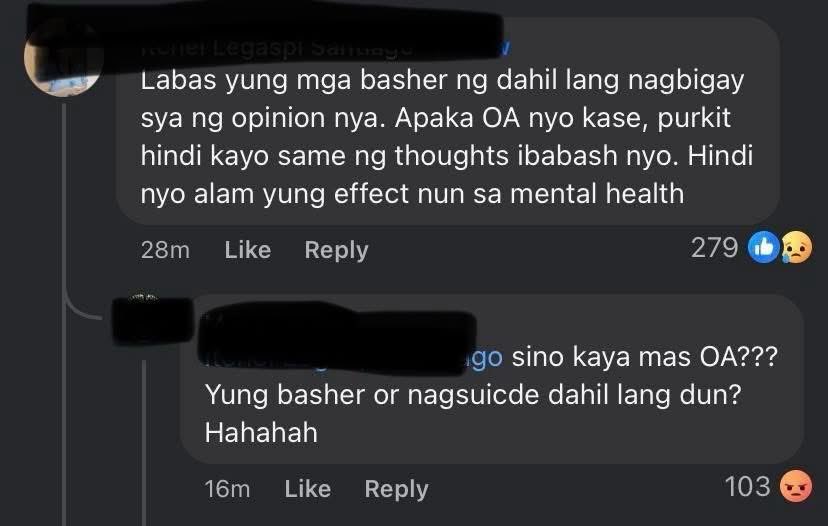This screenshot has width=828, height=526.
Task: Click the blue thumbs-up reaction icon
Action: tap(764, 247)
